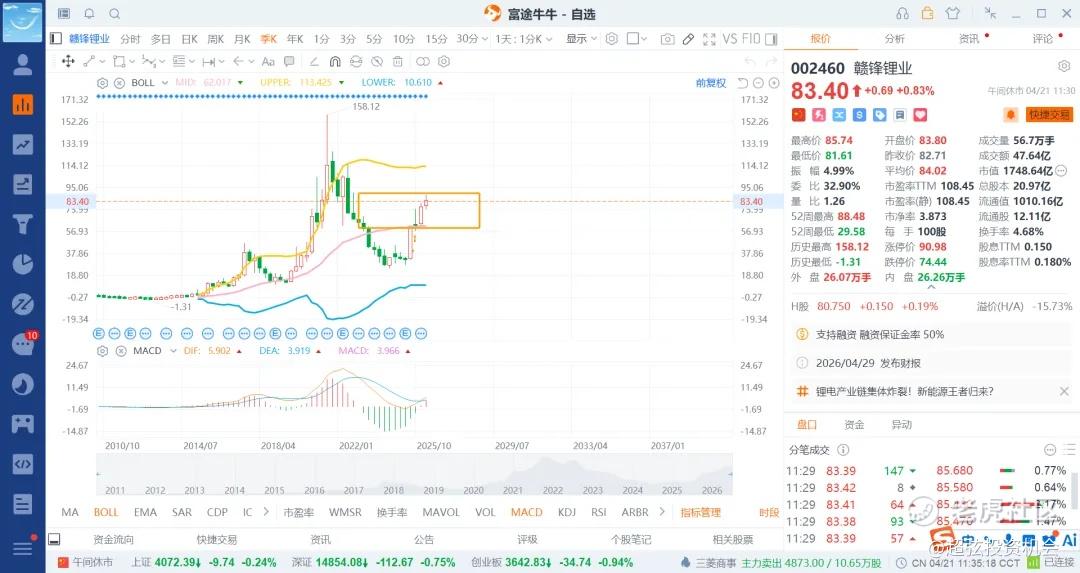Select the pencil drawing tool in the chart toolbar

687,39
